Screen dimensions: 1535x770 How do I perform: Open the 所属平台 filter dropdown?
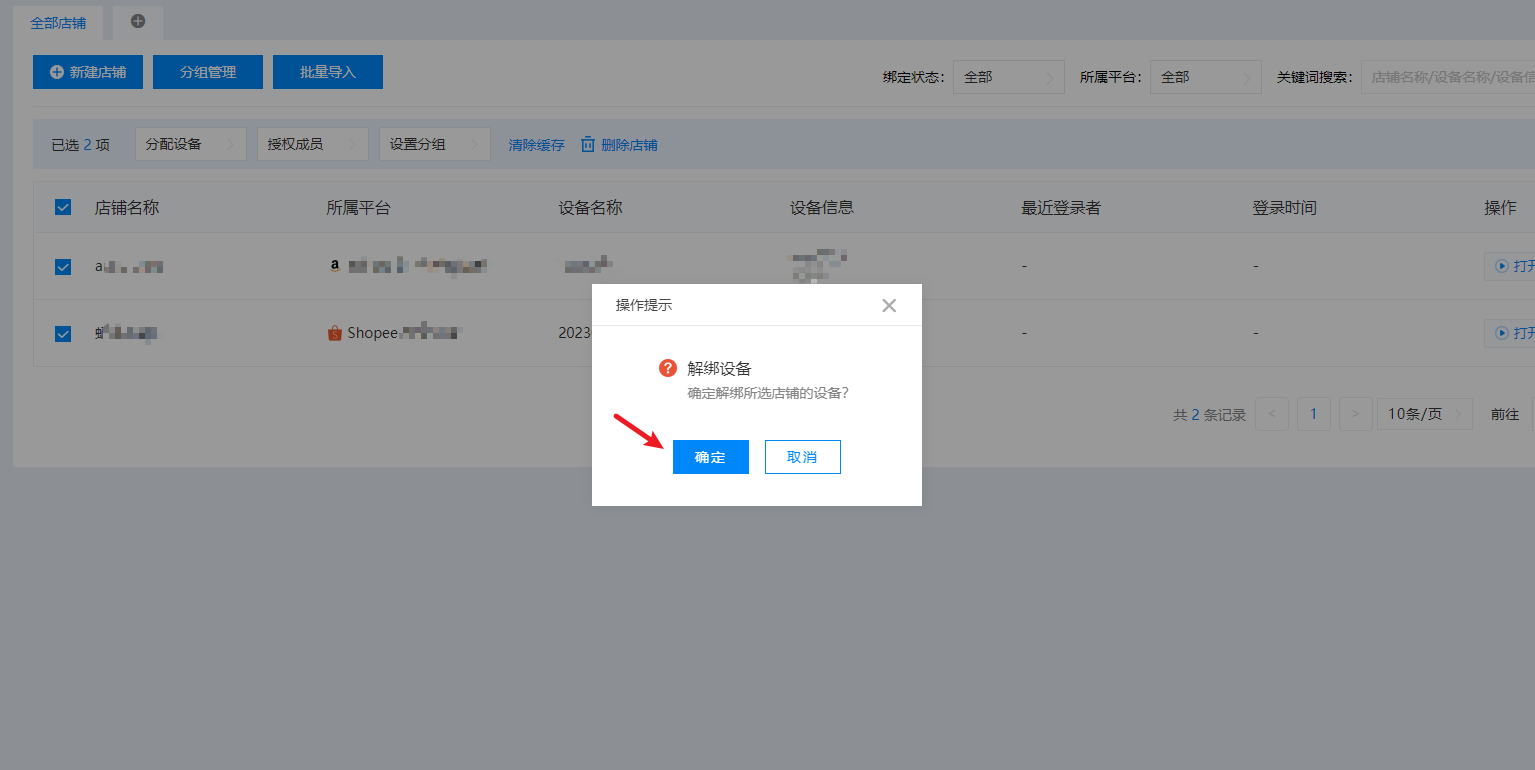pos(1205,77)
